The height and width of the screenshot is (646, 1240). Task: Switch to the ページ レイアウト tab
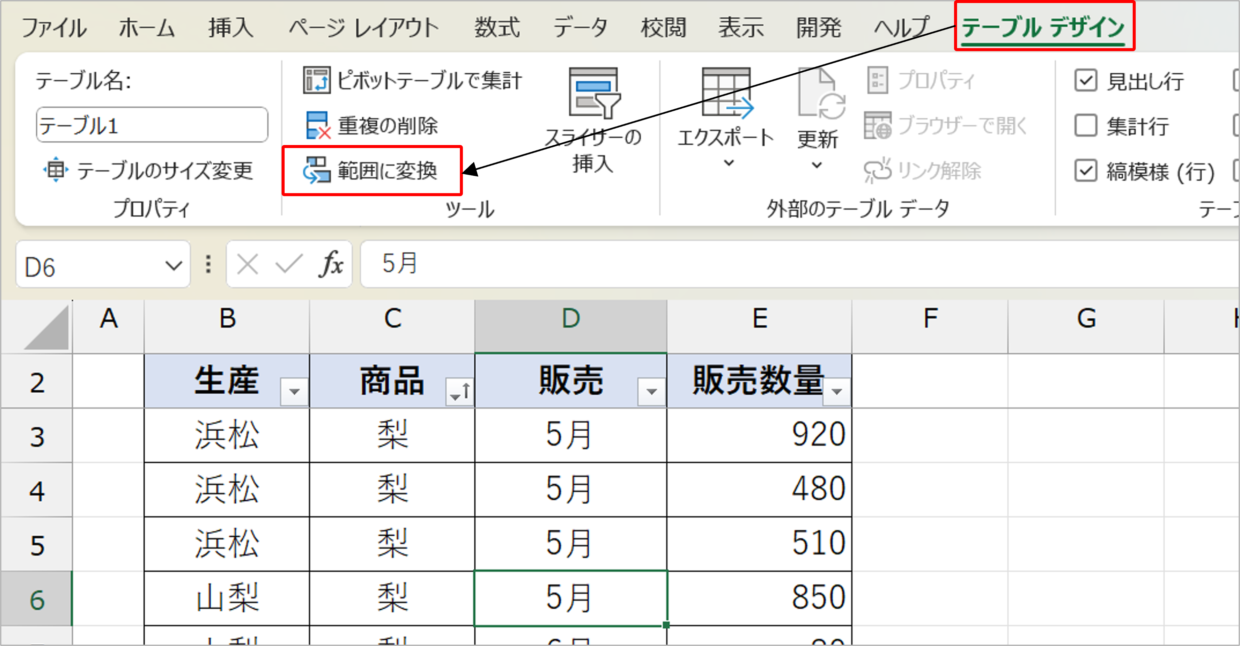click(363, 28)
